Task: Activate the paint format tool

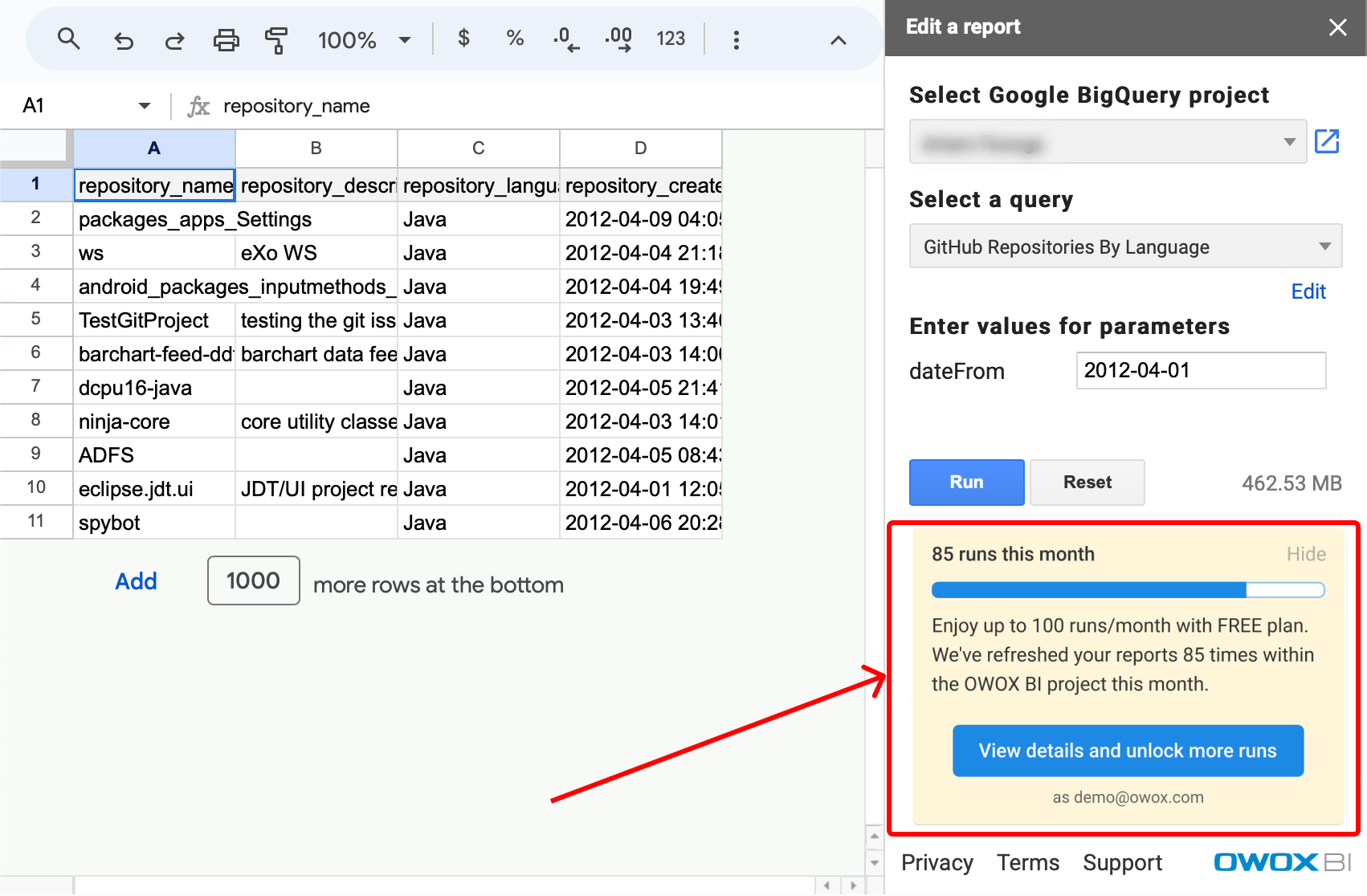Action: (x=276, y=39)
